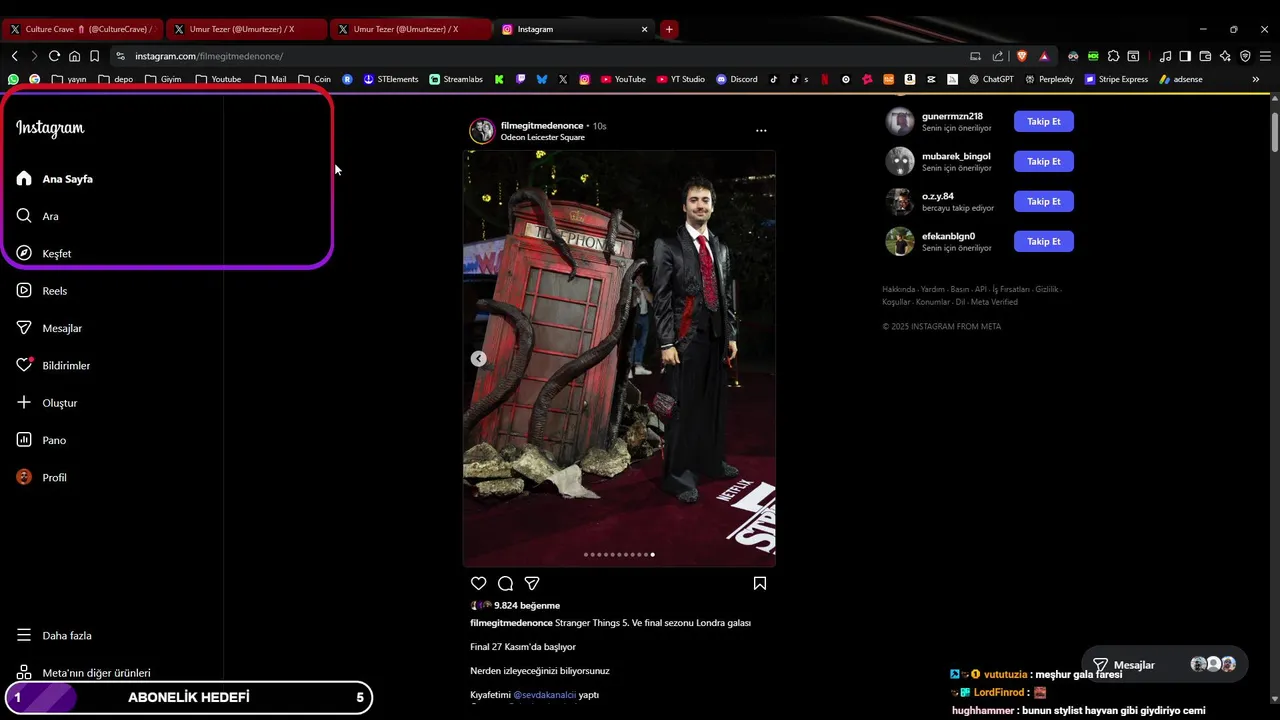Open the ChatGPT bookmark
The height and width of the screenshot is (720, 1280).
[991, 79]
